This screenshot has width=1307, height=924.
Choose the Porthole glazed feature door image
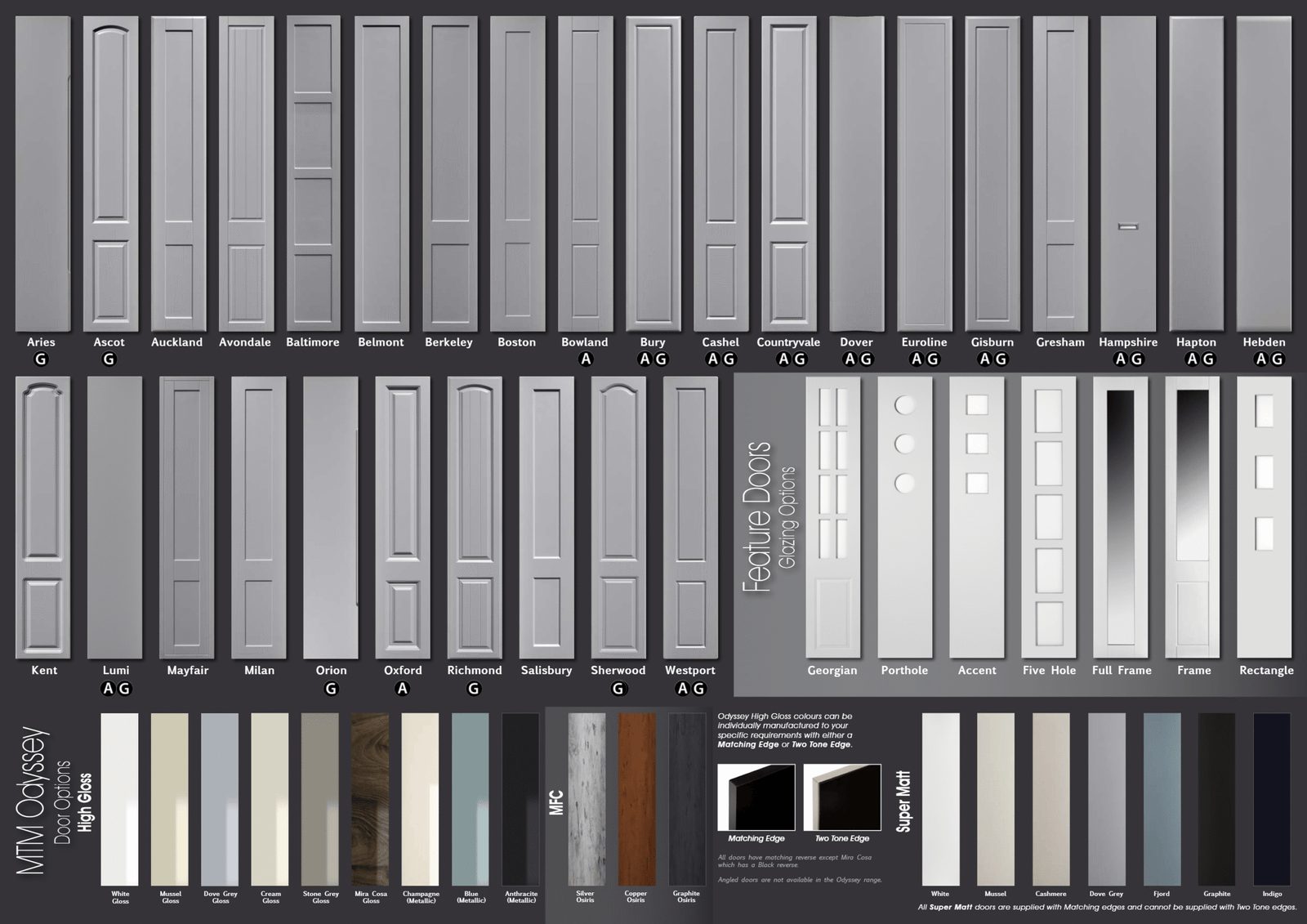[x=904, y=517]
